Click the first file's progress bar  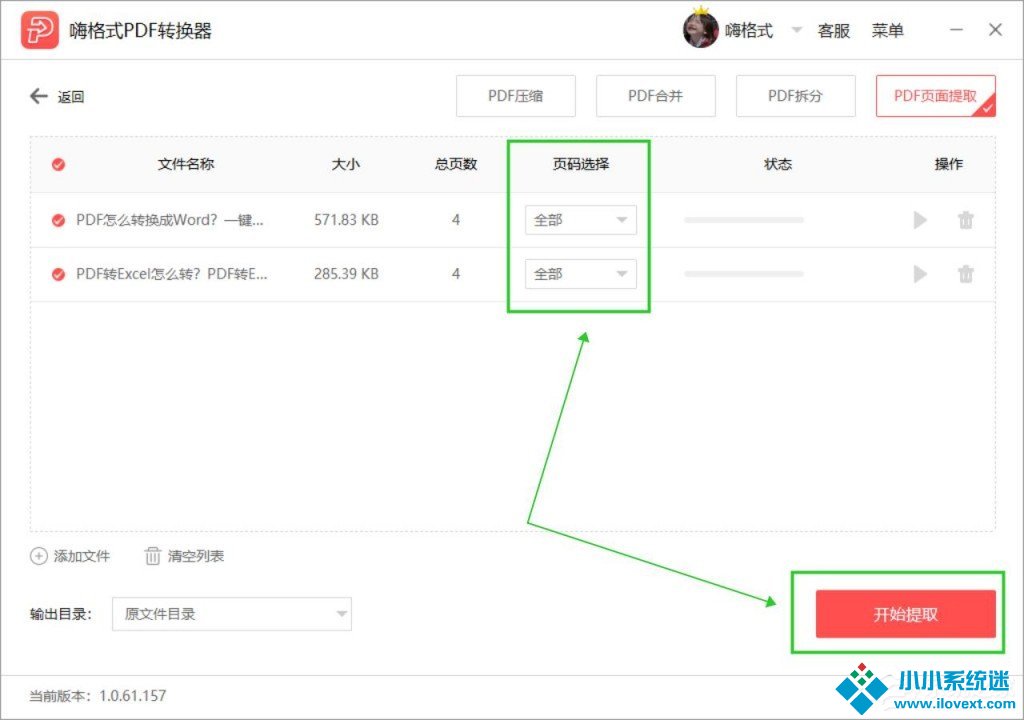point(743,220)
